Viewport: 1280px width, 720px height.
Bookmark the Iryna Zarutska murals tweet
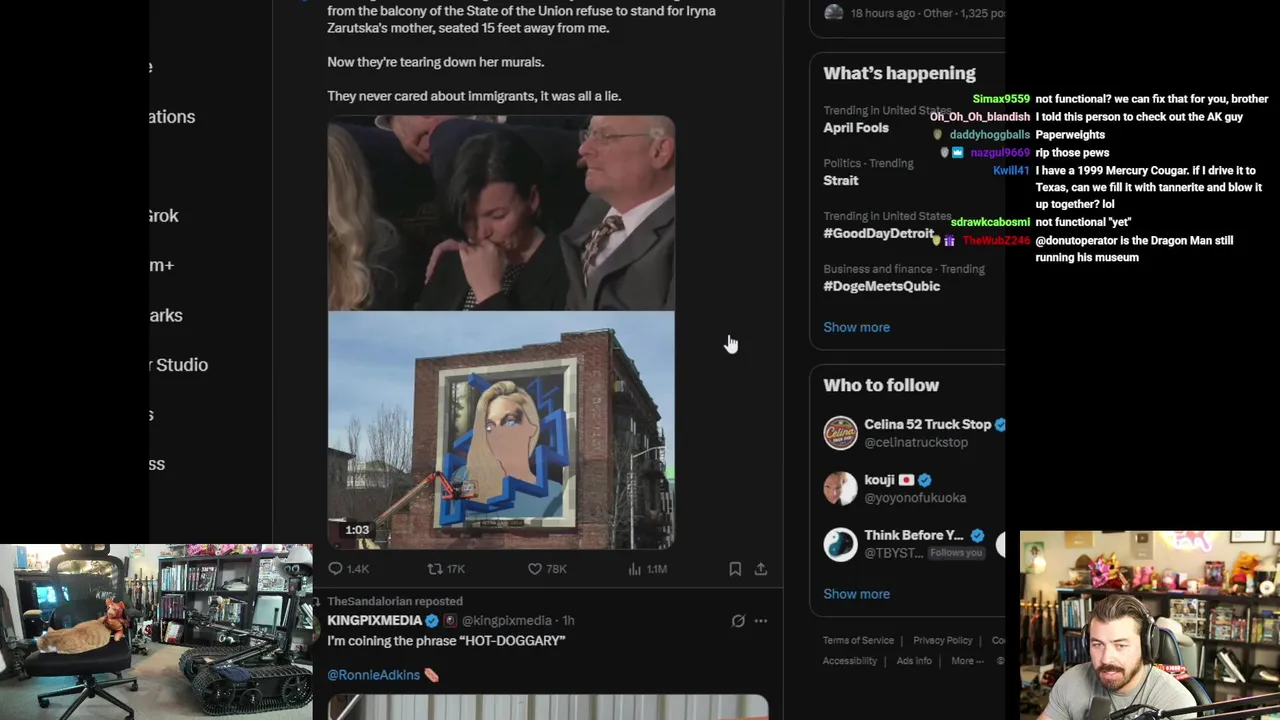[735, 569]
